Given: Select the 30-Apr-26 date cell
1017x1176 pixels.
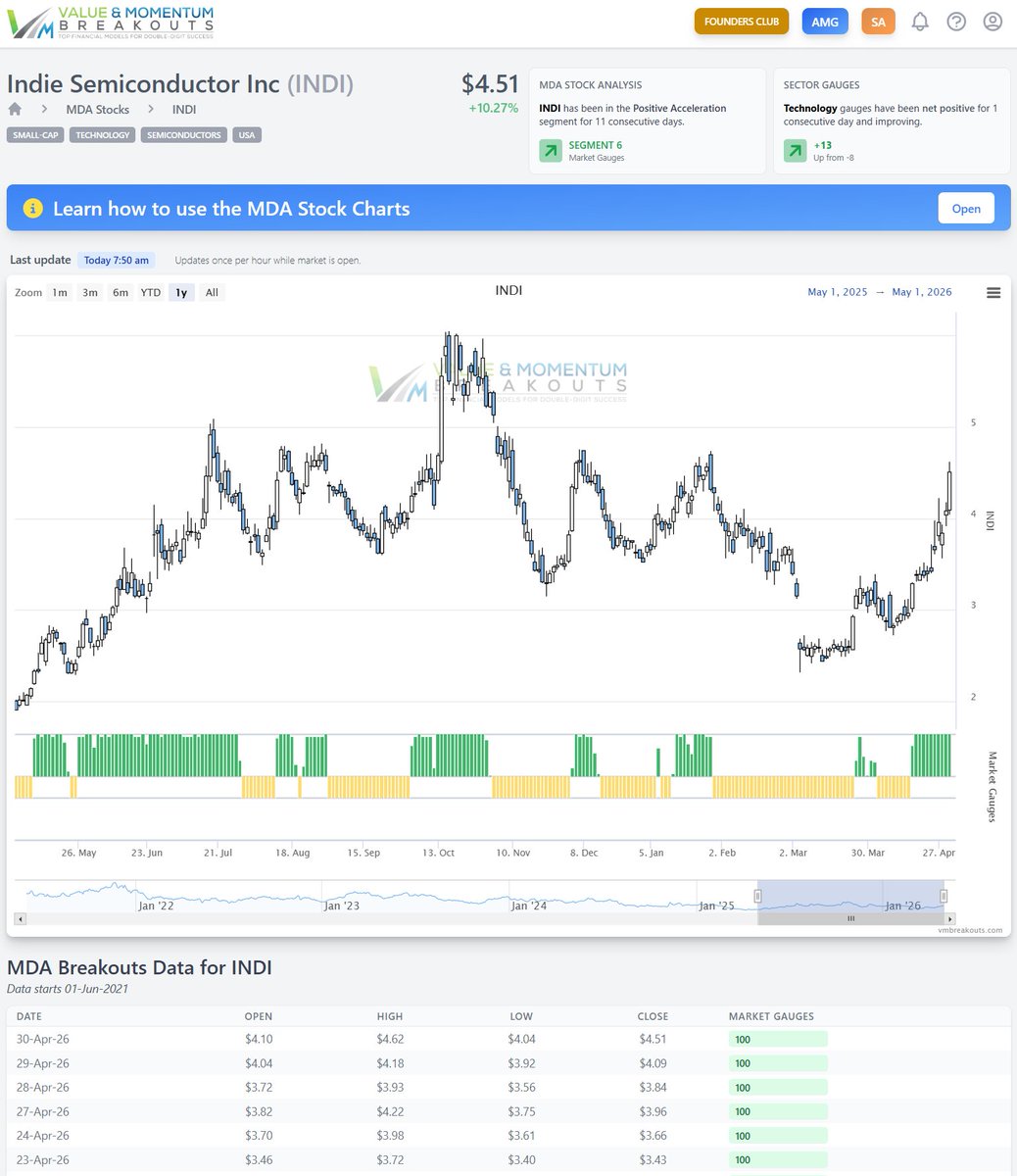Looking at the screenshot, I should 43,1039.
